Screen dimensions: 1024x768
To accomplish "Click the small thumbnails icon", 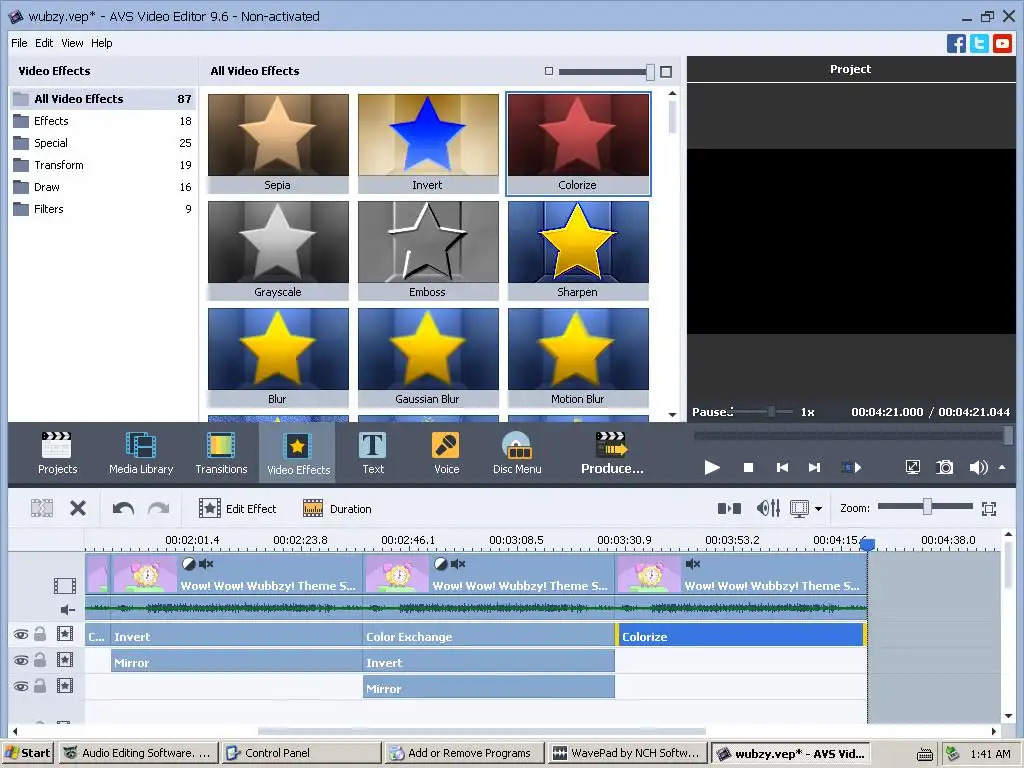I will pyautogui.click(x=549, y=71).
